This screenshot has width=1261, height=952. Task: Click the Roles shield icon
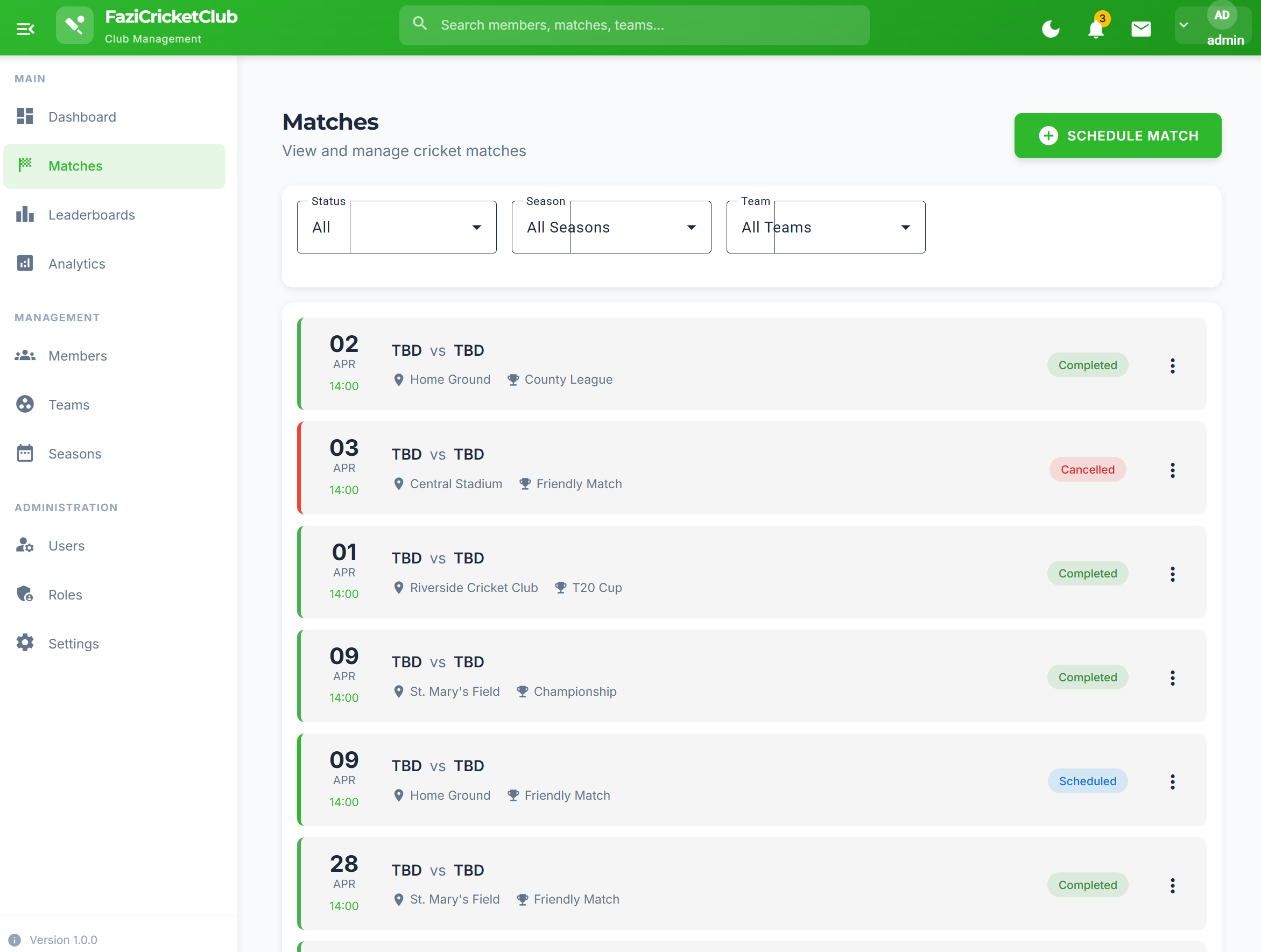tap(25, 594)
